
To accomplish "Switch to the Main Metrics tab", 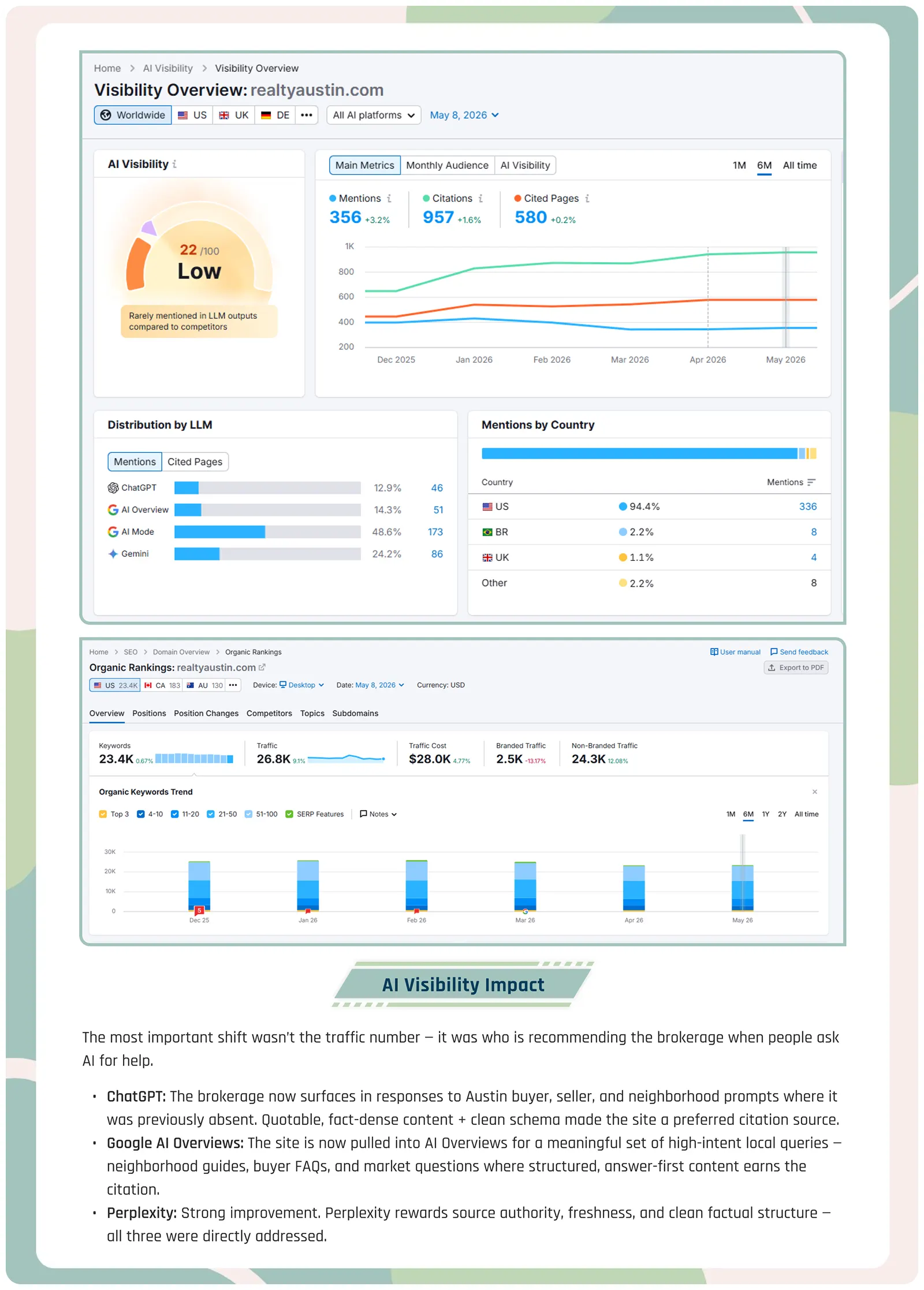I will (x=365, y=165).
